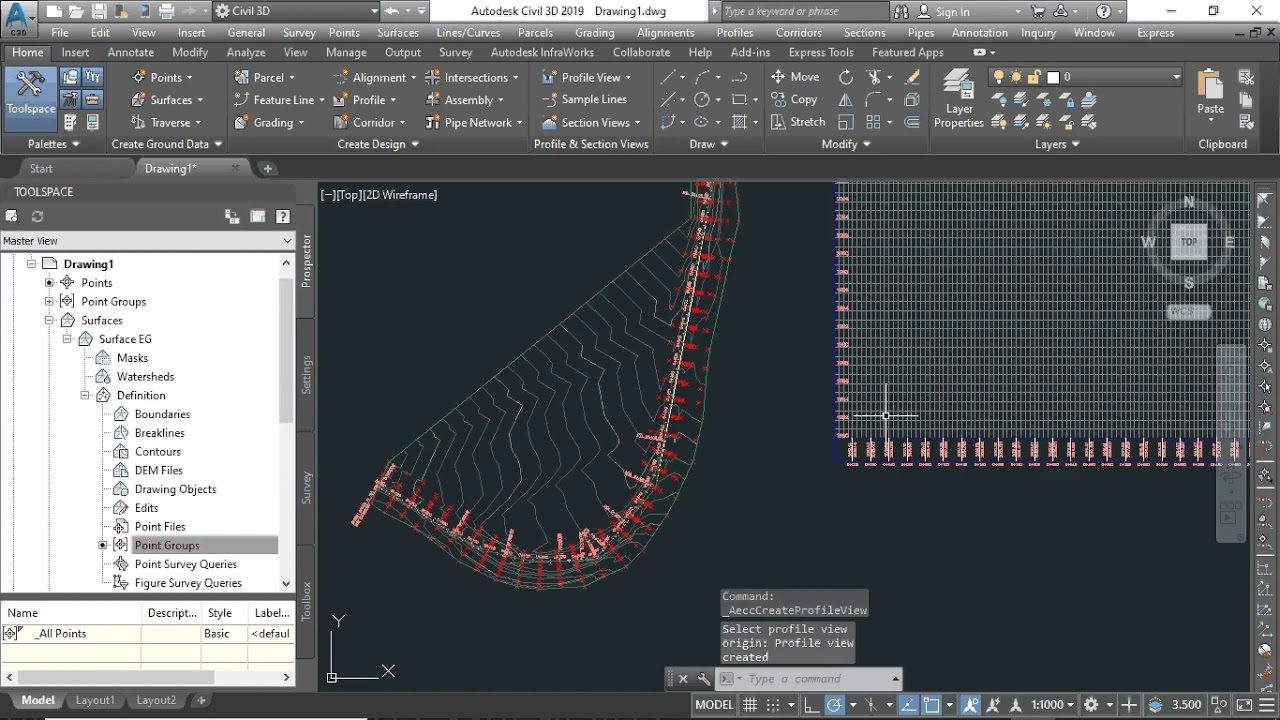Screen dimensions: 1280x720
Task: Click the keyword search box
Action: 803,11
